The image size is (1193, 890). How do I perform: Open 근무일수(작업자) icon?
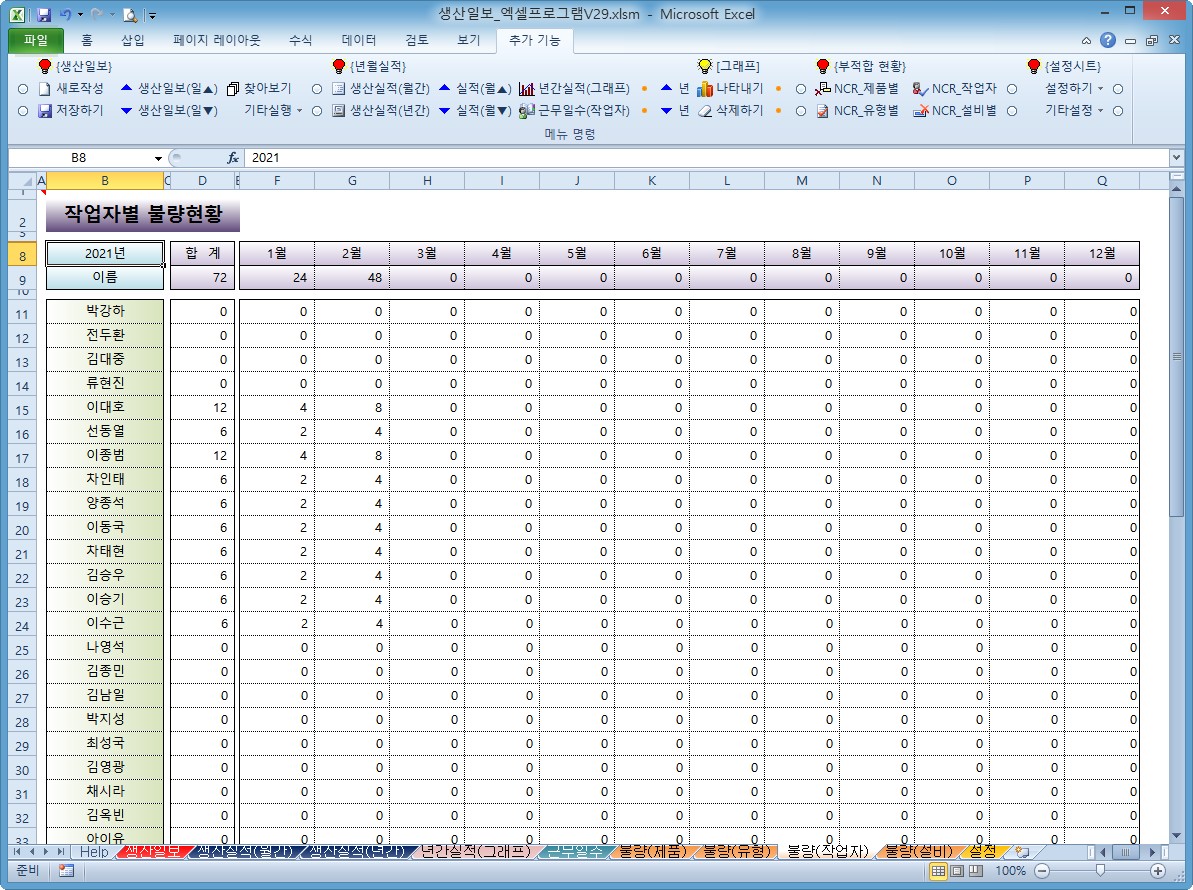527,111
